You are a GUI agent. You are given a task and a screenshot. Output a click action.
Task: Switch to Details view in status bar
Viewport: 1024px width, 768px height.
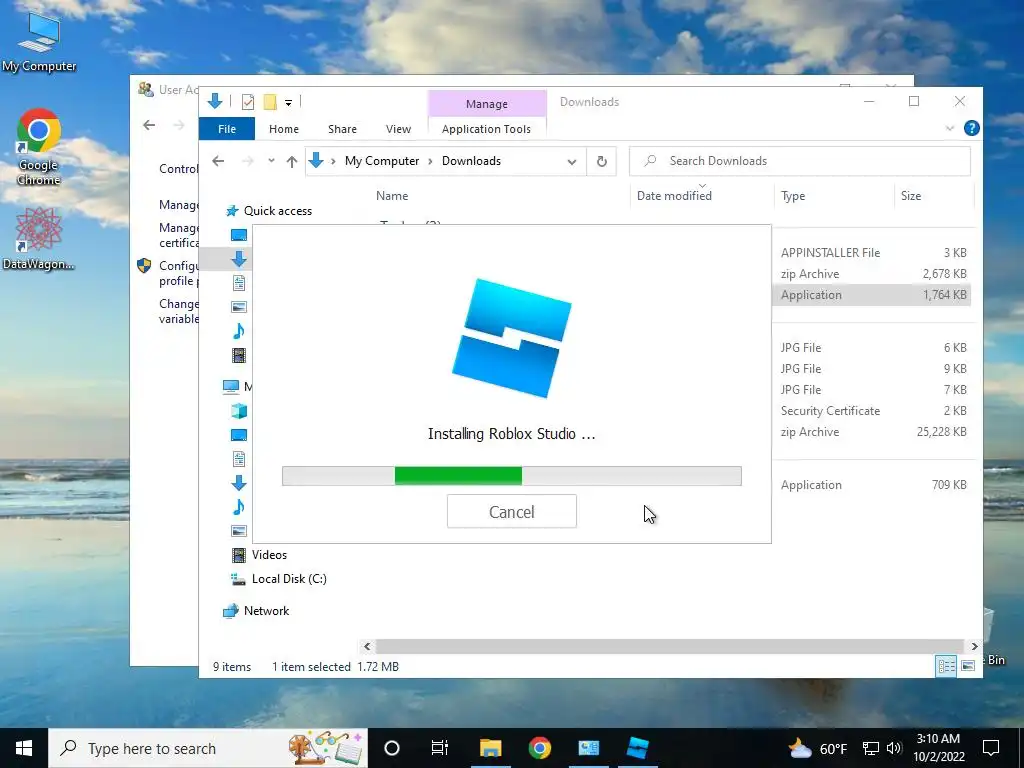pos(946,665)
